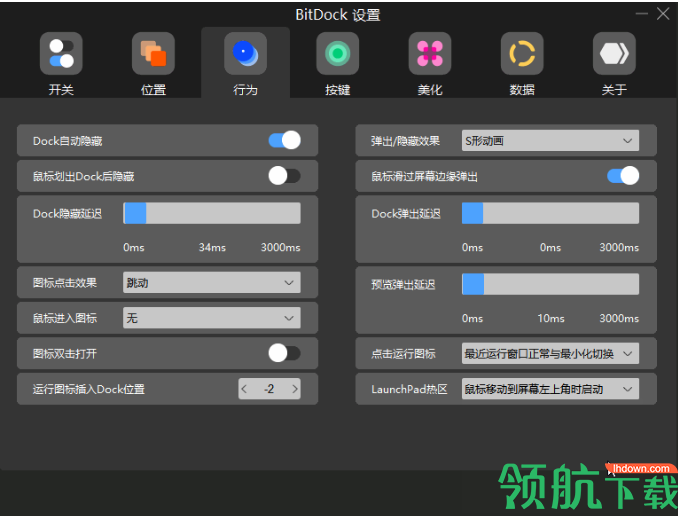Minimize the BitDock settings window

642,14
